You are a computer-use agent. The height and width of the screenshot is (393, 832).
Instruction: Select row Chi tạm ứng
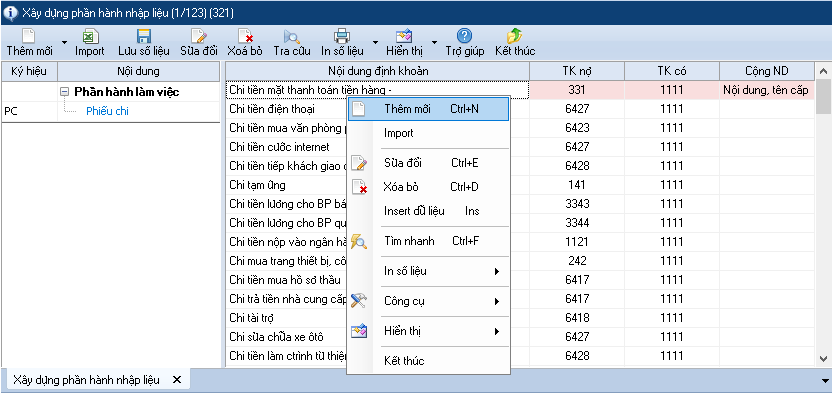click(x=257, y=185)
